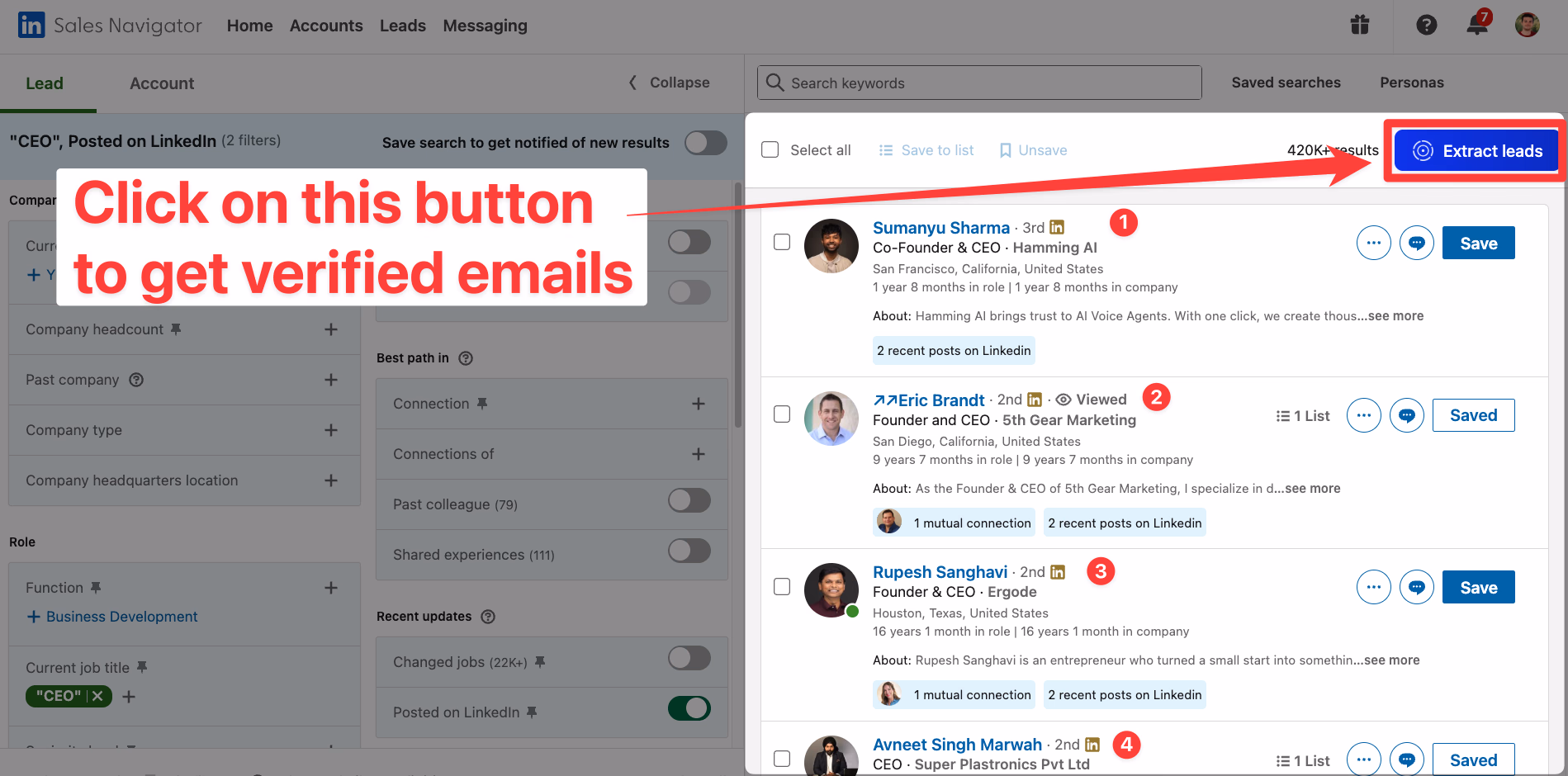Click the 1 List indicator for Eric Brandt
1568x776 pixels.
pos(1303,416)
